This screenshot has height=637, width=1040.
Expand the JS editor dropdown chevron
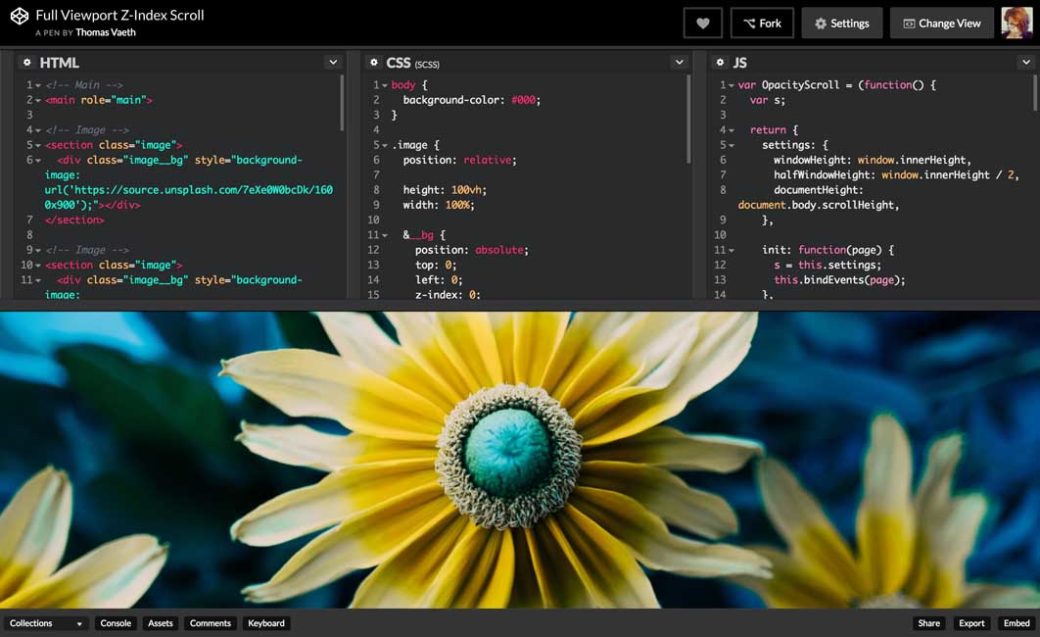coord(1025,62)
